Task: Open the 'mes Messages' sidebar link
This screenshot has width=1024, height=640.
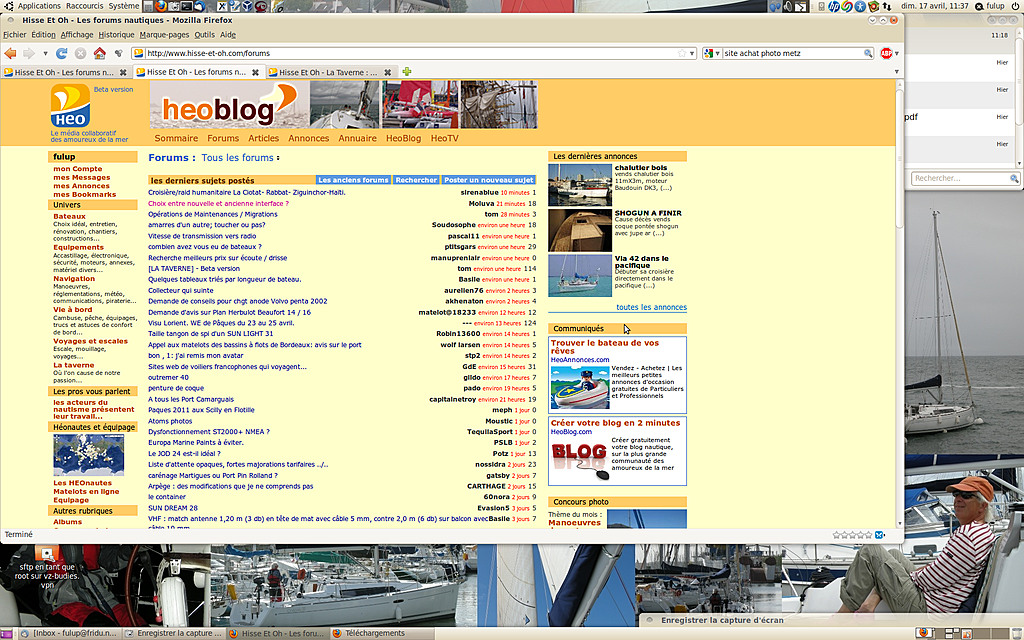Action: (82, 178)
